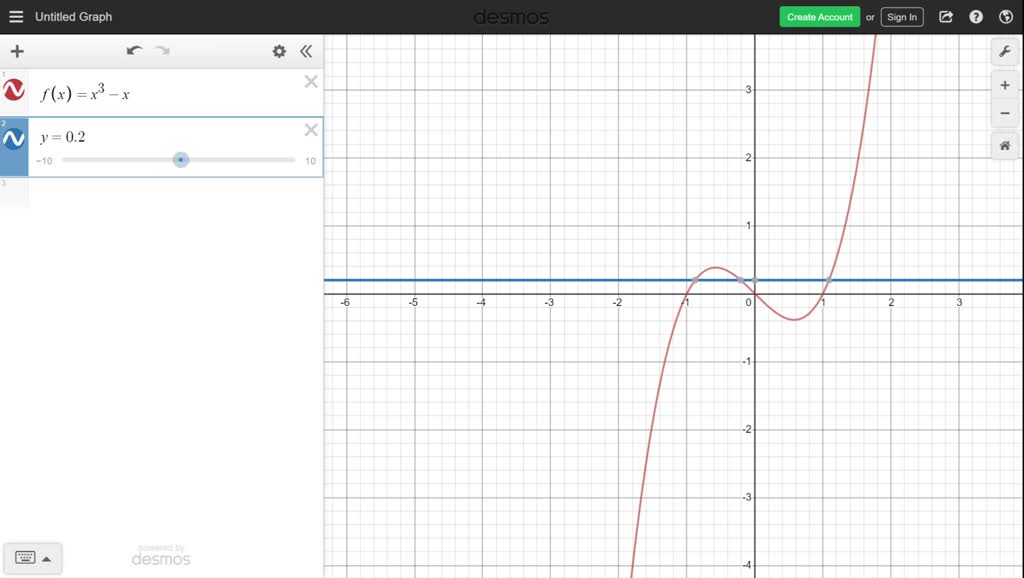Click the powered by desmos logo

pos(161,556)
